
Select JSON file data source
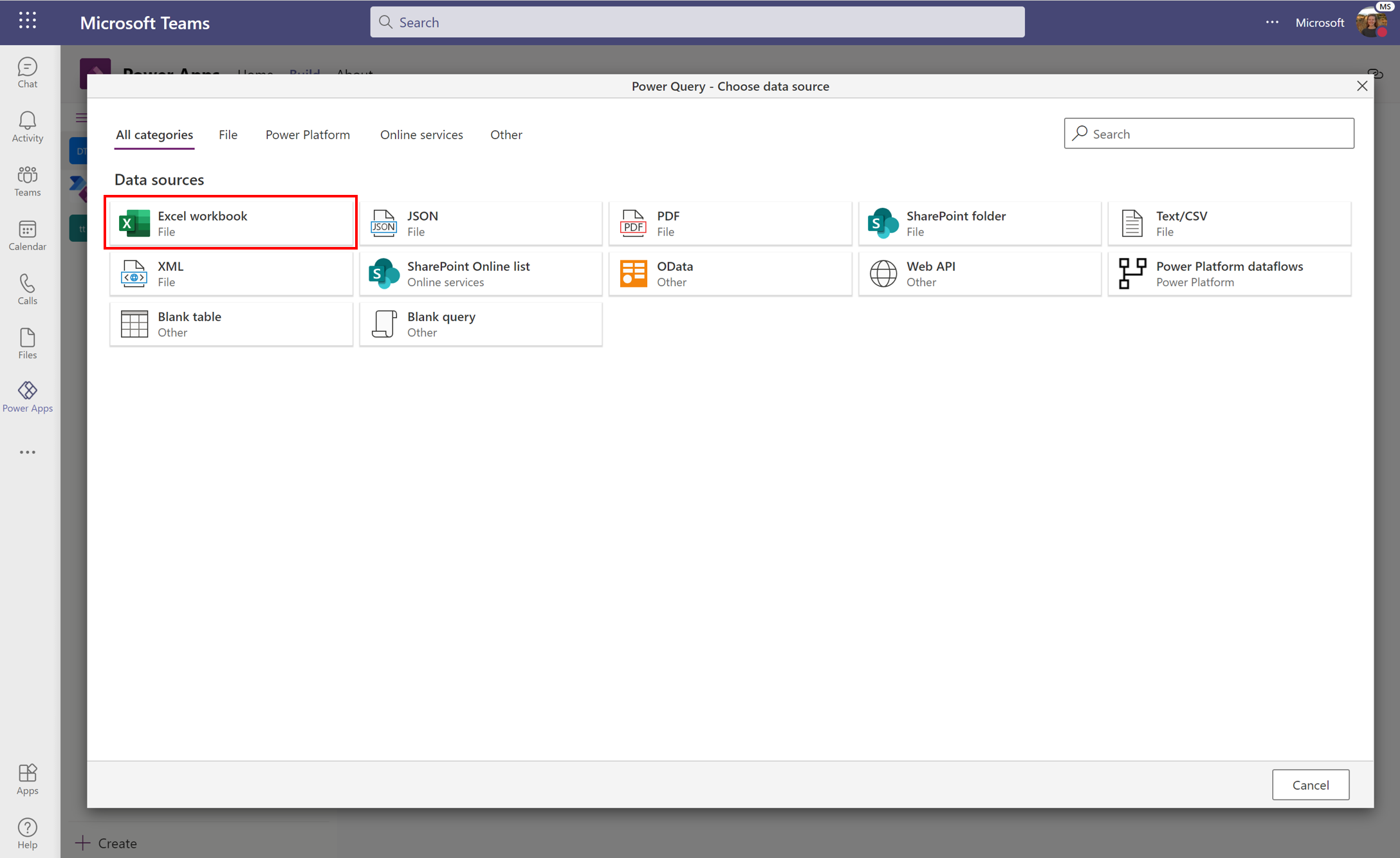(x=480, y=222)
